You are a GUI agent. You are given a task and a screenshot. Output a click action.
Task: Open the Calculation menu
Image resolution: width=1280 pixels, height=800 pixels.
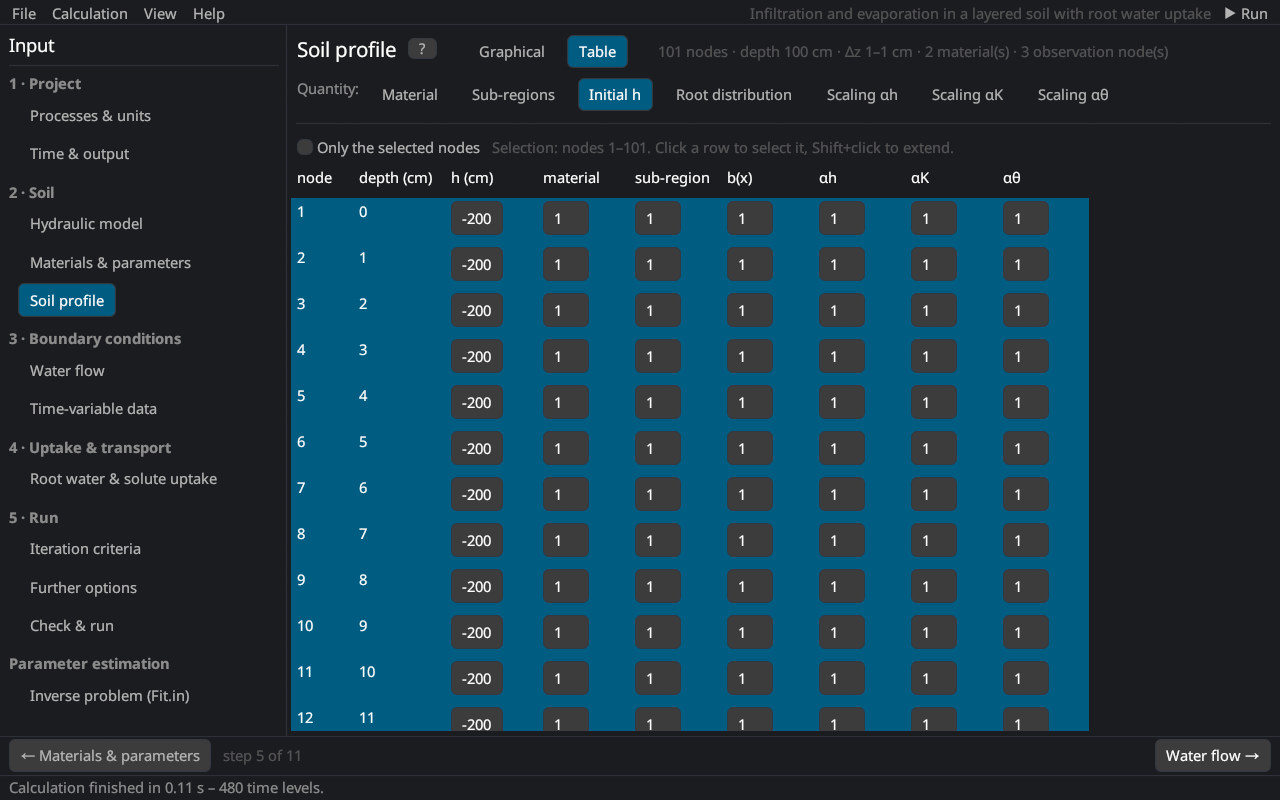click(90, 14)
